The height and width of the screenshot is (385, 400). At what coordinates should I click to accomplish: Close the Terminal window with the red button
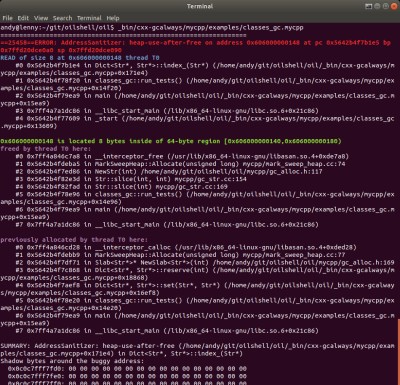click(394, 6)
